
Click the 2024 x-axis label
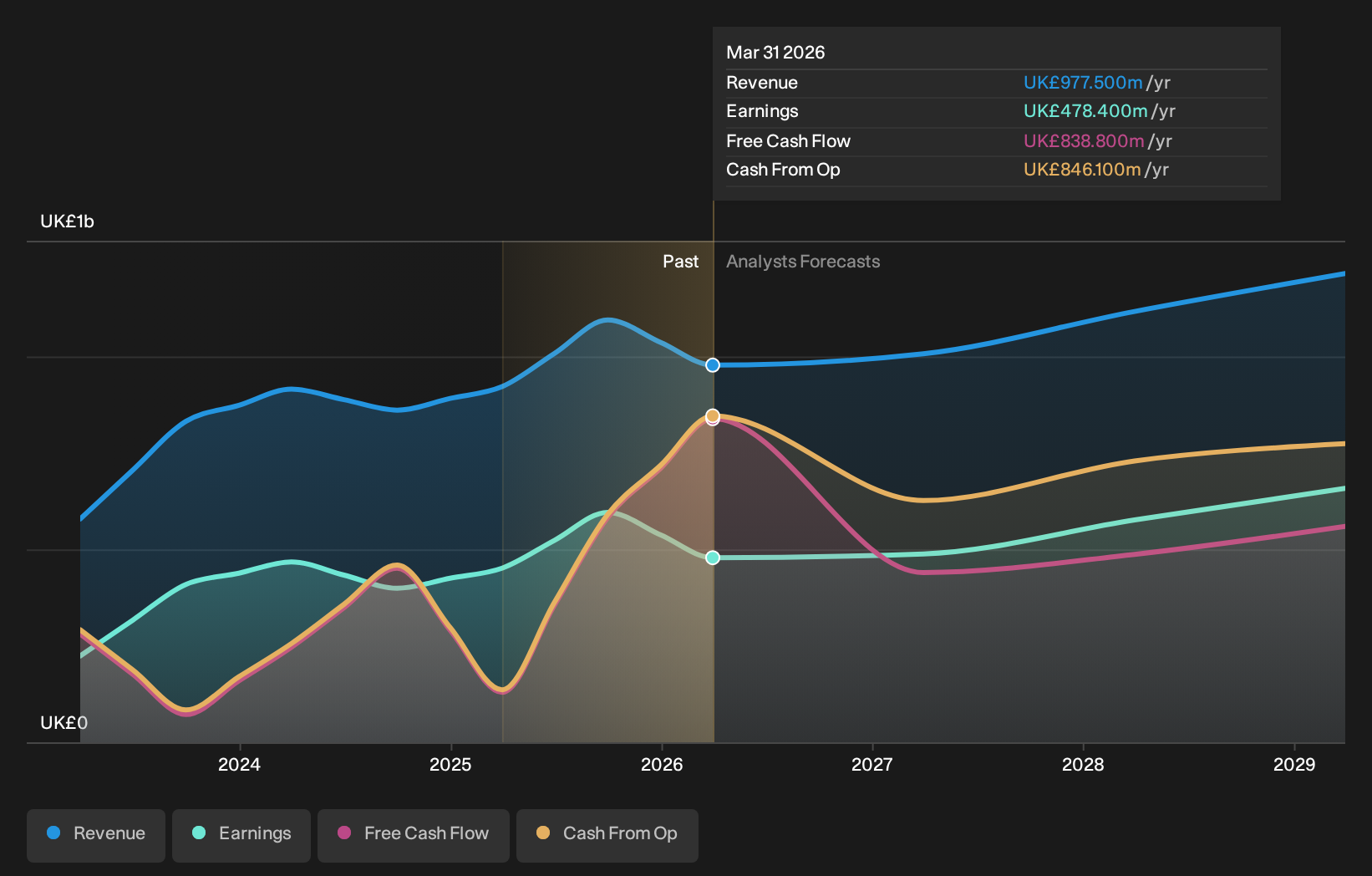(239, 764)
